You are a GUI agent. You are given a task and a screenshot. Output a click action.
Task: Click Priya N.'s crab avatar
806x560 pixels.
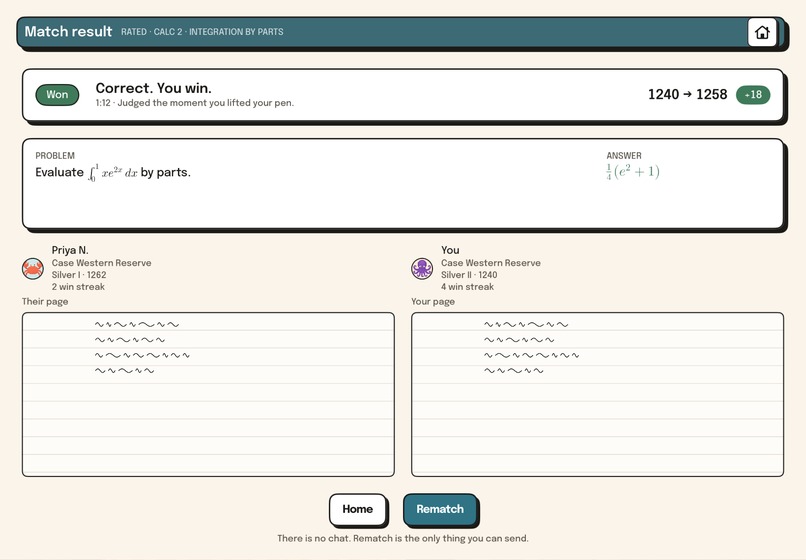[x=33, y=268]
